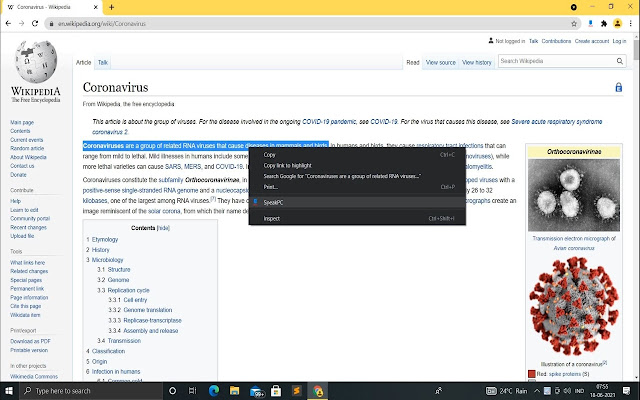640x400 pixels.
Task: Open the View source tab
Action: tap(440, 62)
